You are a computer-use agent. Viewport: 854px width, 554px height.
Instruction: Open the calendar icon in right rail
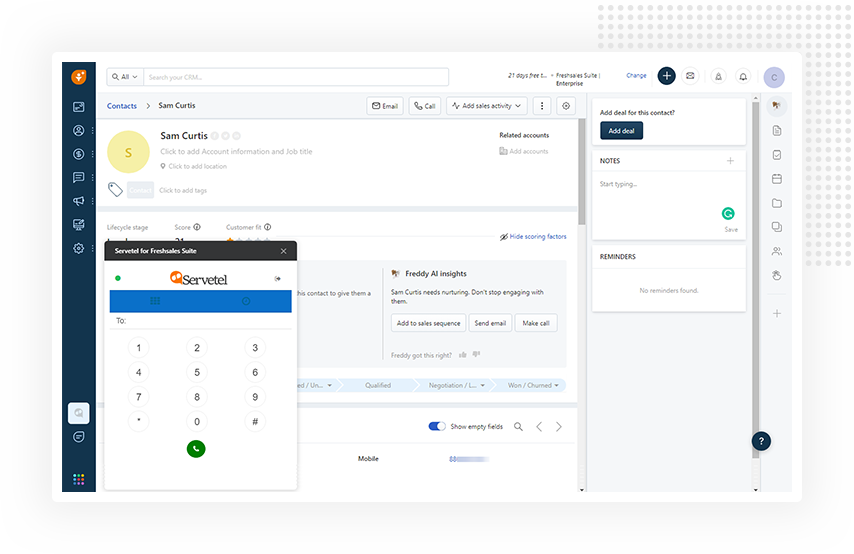777,179
